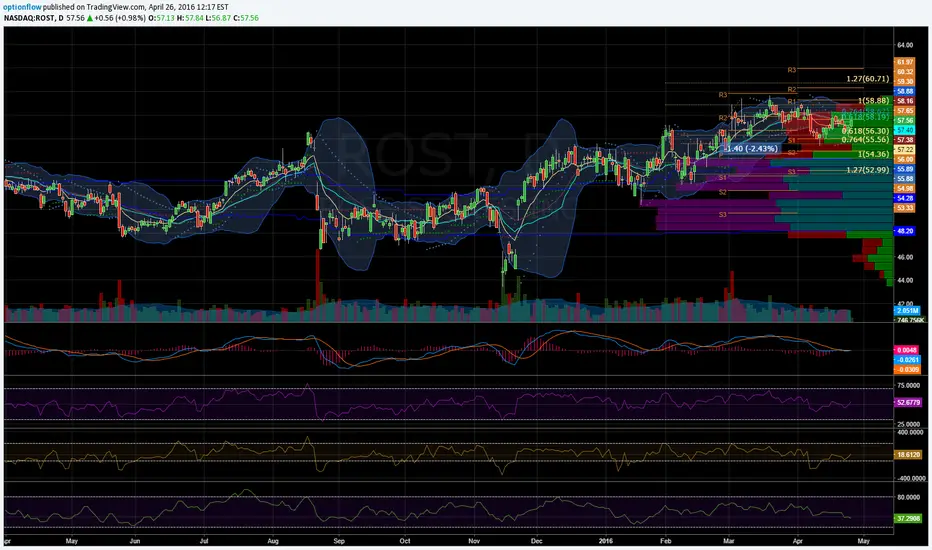This screenshot has width=932, height=550.
Task: Click the 54.28 blue price tag
Action: tap(905, 198)
